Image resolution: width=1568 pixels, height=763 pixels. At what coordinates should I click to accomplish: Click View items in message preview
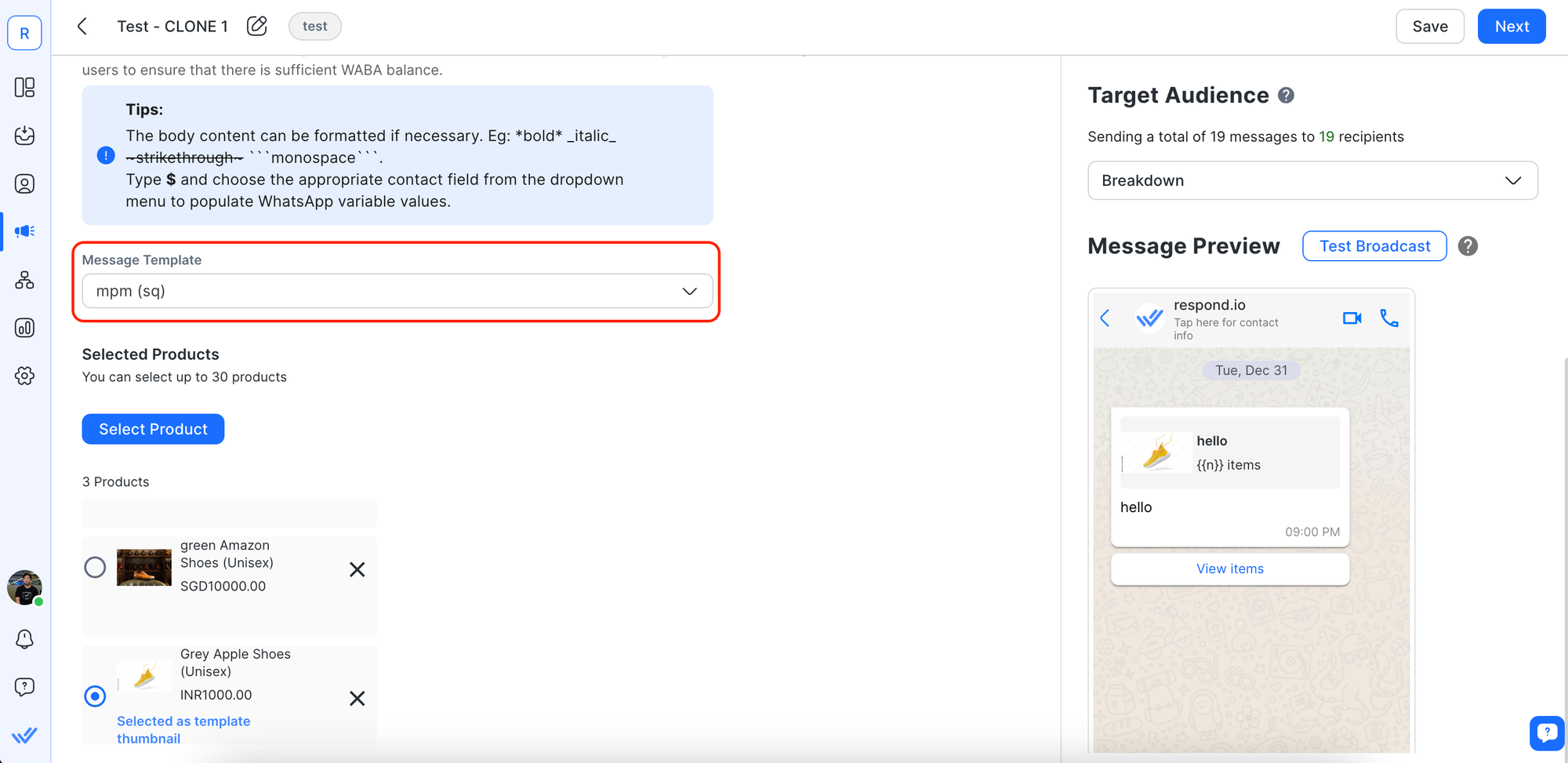click(1229, 569)
